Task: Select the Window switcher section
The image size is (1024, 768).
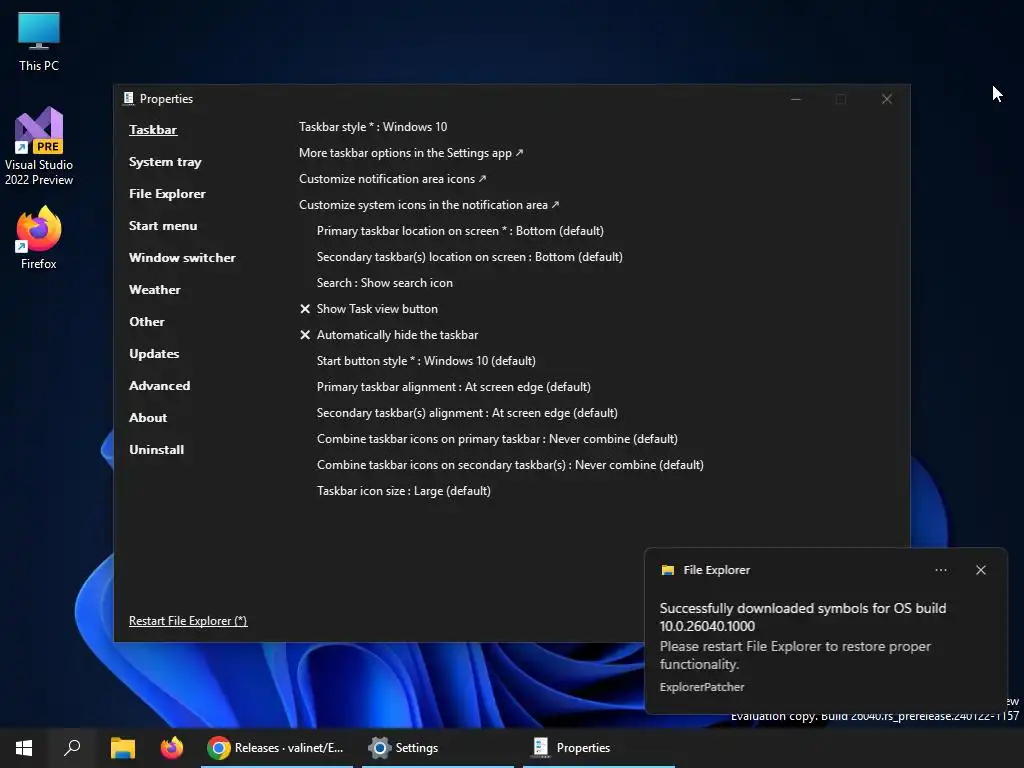Action: (x=182, y=258)
